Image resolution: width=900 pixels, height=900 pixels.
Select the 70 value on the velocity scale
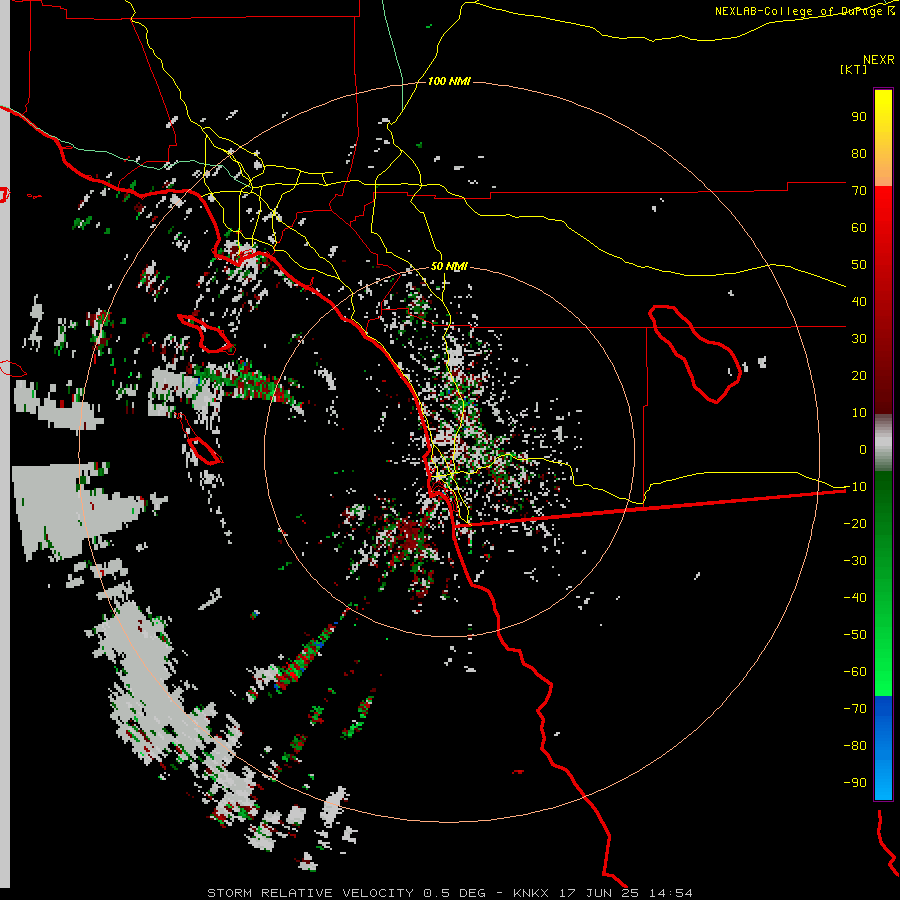click(x=859, y=191)
